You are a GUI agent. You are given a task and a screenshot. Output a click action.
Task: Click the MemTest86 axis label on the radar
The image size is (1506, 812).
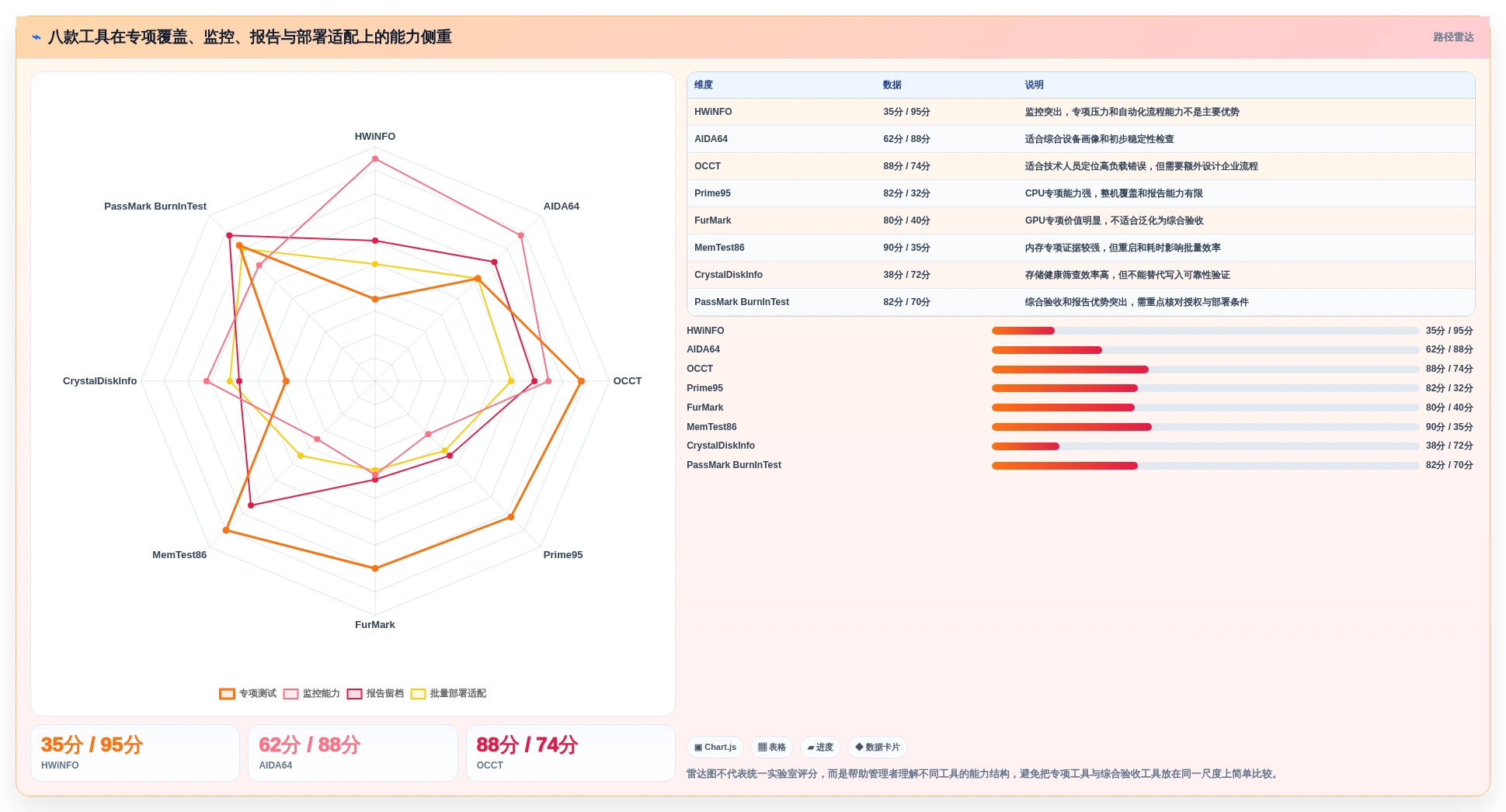(179, 555)
